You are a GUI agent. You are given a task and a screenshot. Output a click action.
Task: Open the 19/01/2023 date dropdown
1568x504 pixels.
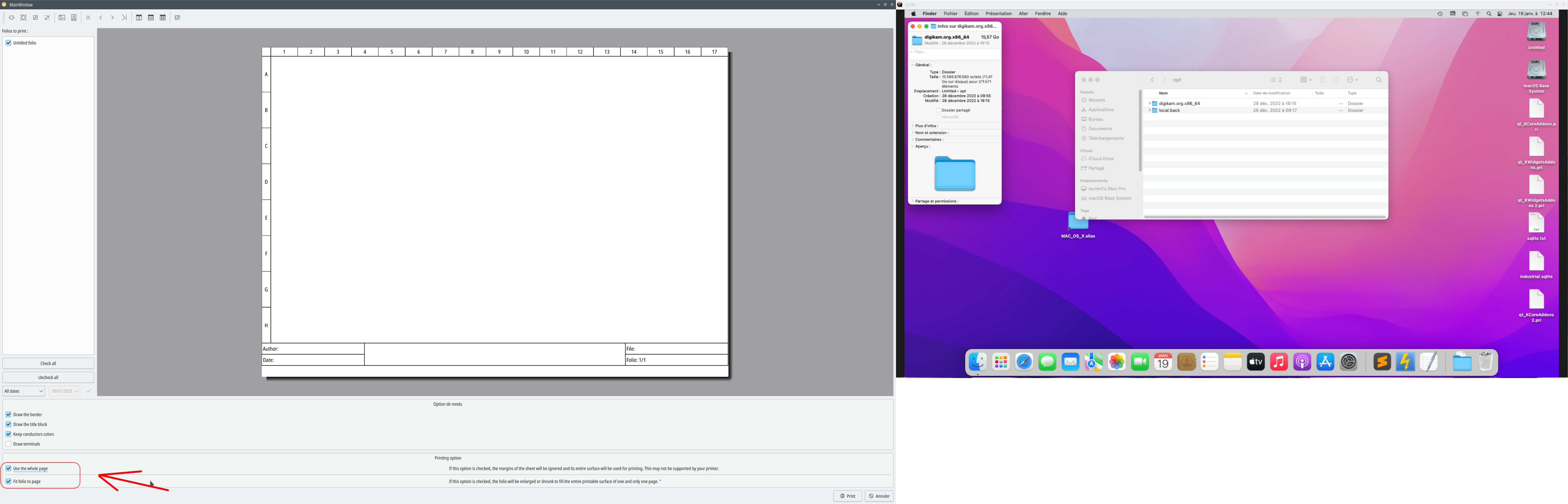pyautogui.click(x=65, y=391)
